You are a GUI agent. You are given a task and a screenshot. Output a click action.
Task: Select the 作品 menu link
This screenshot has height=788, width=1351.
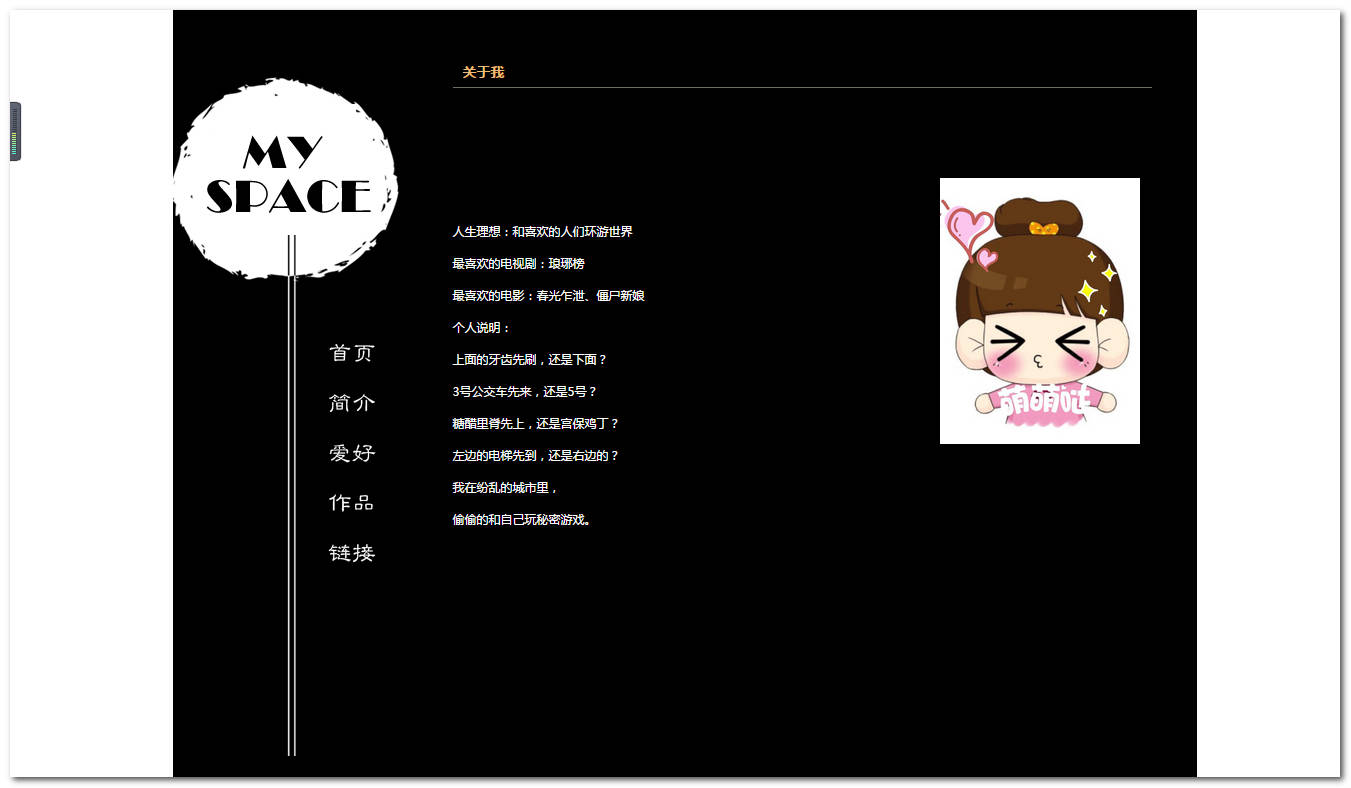352,503
